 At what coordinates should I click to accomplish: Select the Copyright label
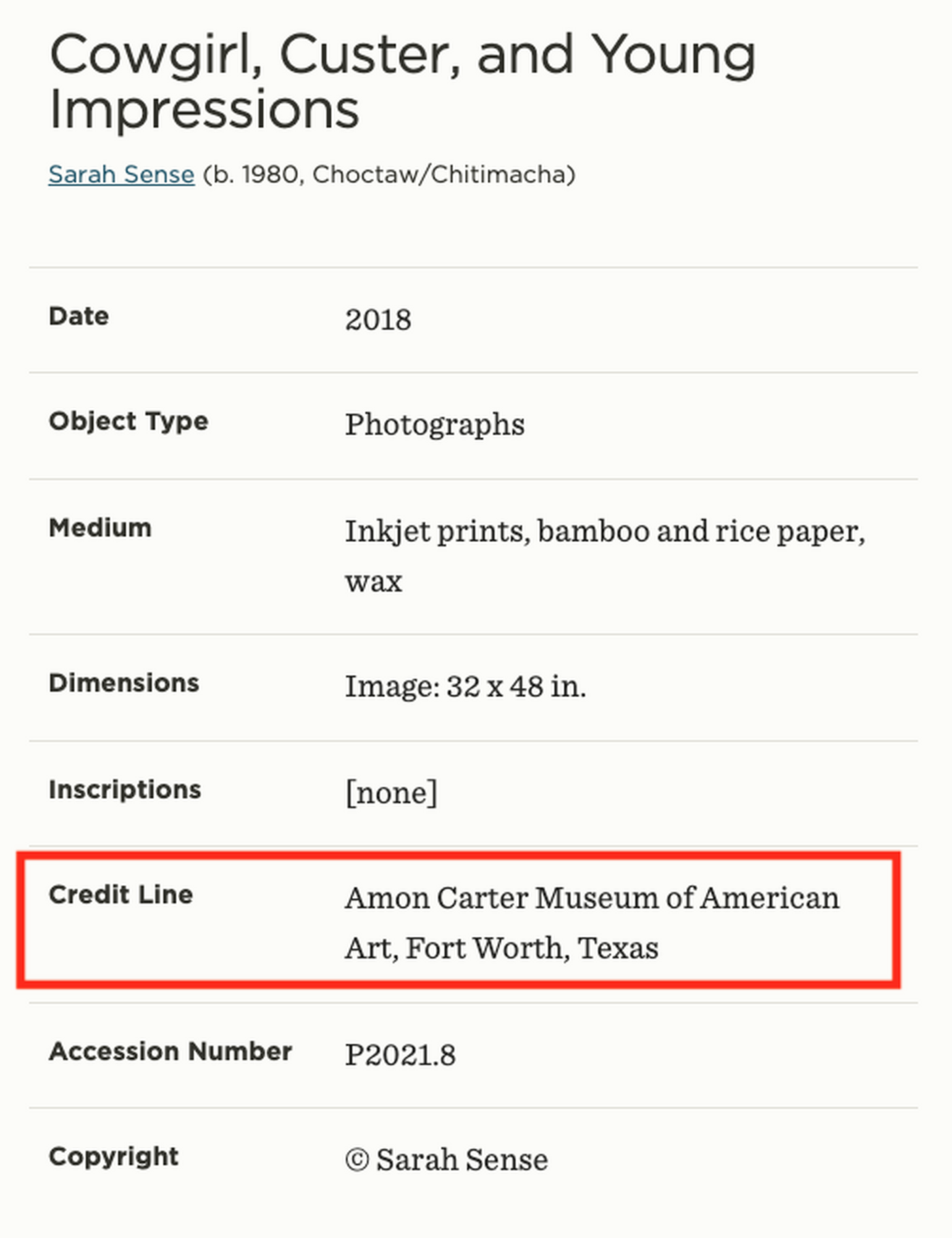113,1156
